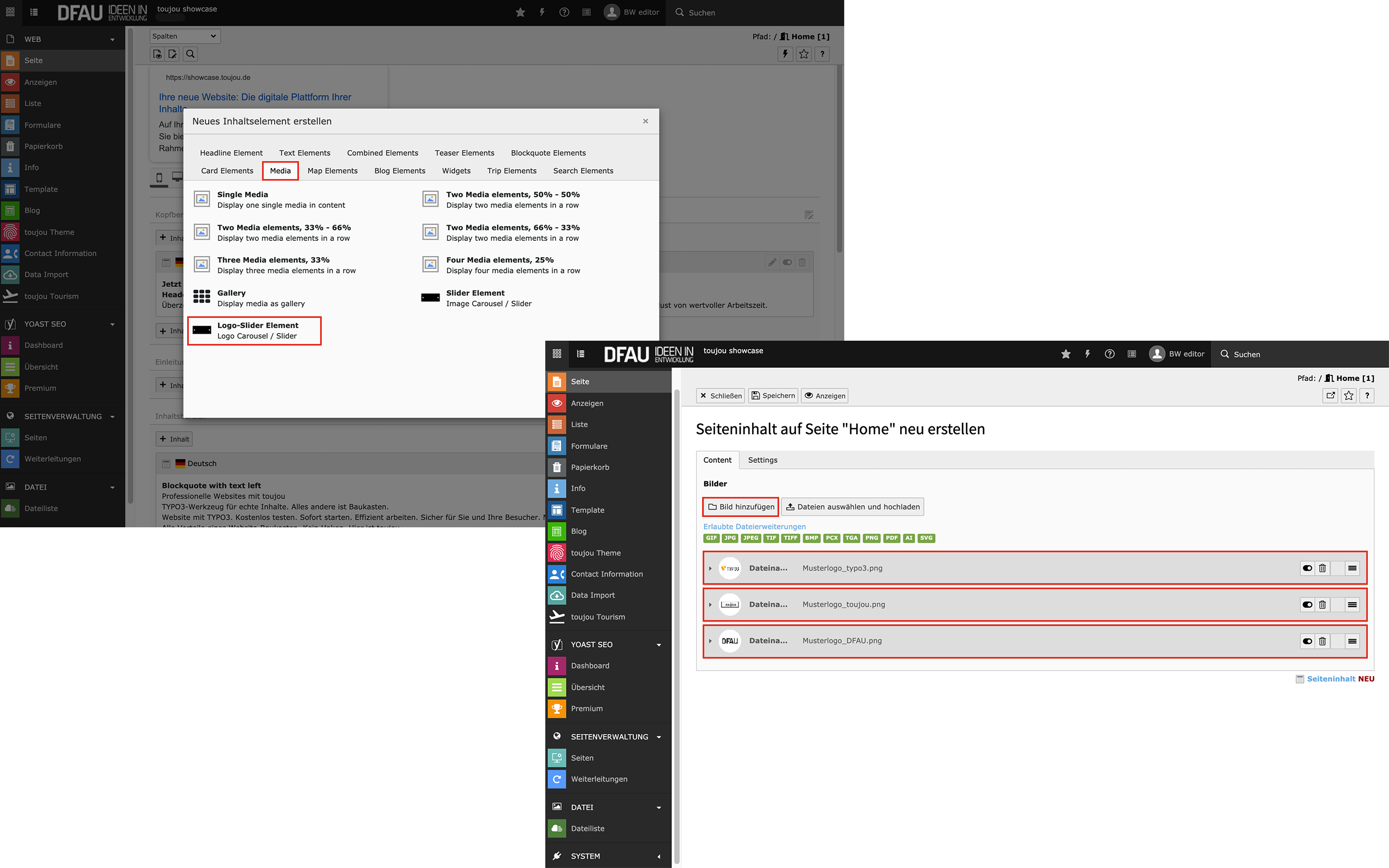
Task: Open Papierkorb module in lower sidebar
Action: (x=589, y=467)
